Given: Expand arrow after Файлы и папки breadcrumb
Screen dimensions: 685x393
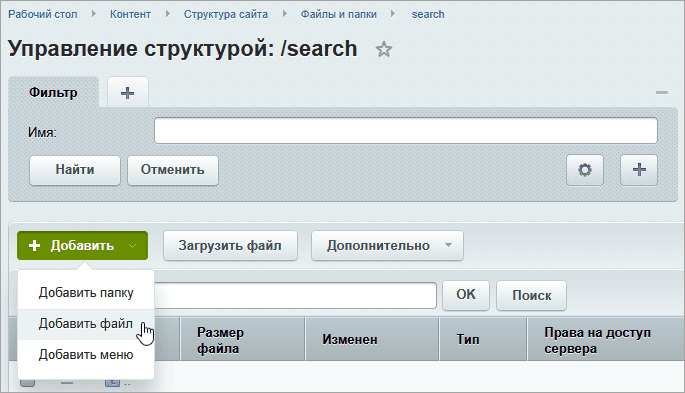Looking at the screenshot, I should 393,14.
